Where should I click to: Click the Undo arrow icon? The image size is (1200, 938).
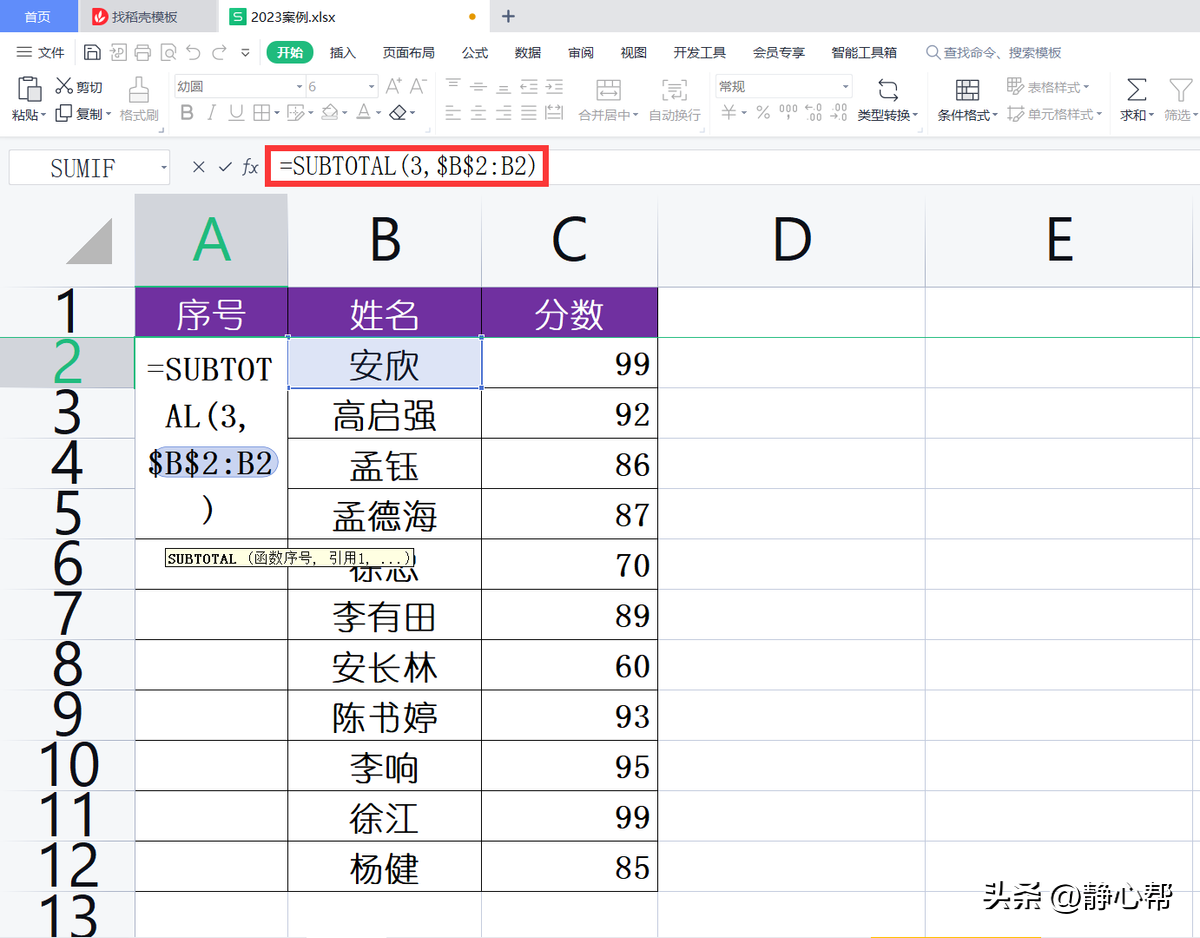click(x=194, y=52)
